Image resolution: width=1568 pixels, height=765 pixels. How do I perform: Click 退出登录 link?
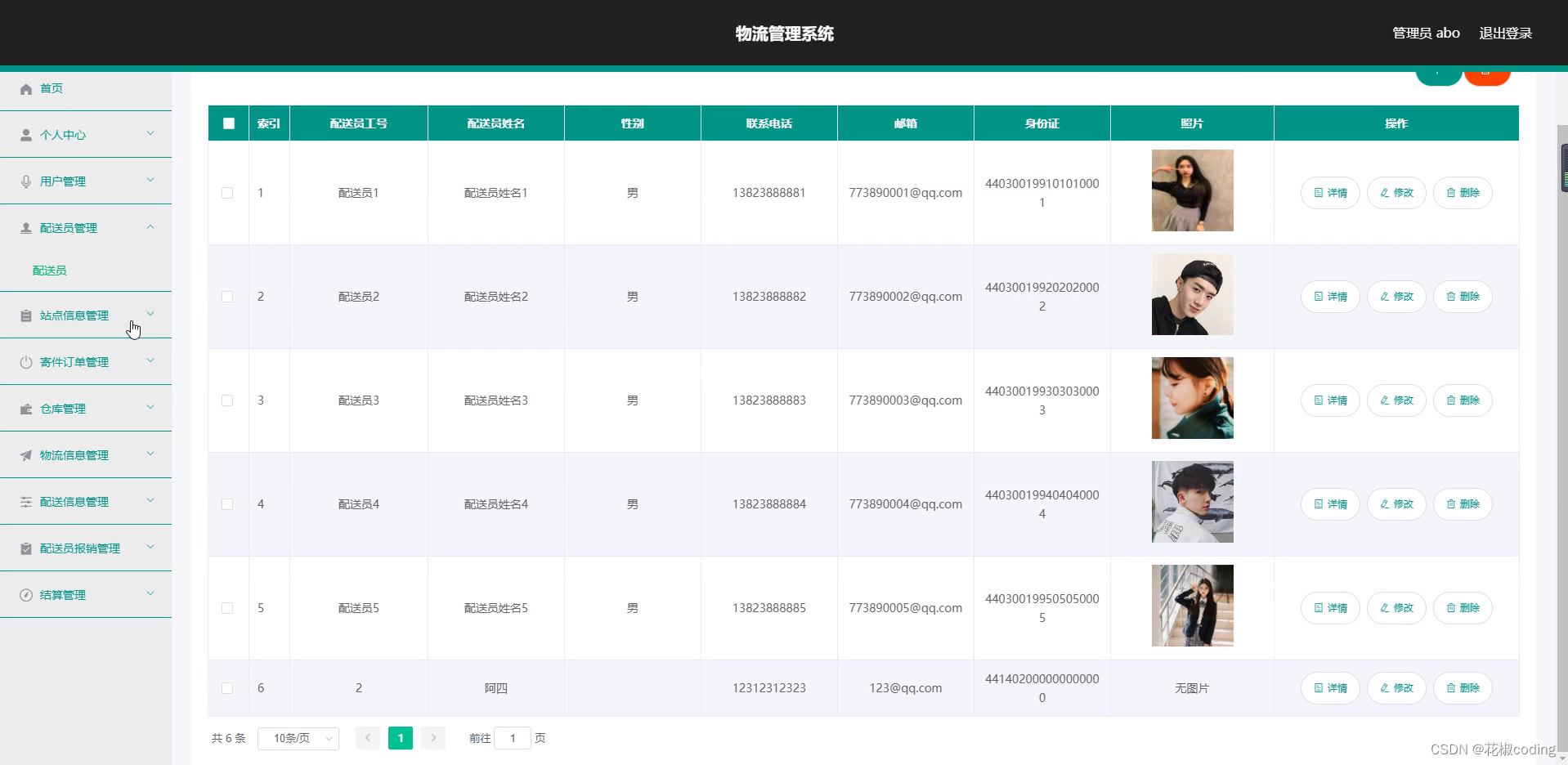1505,34
